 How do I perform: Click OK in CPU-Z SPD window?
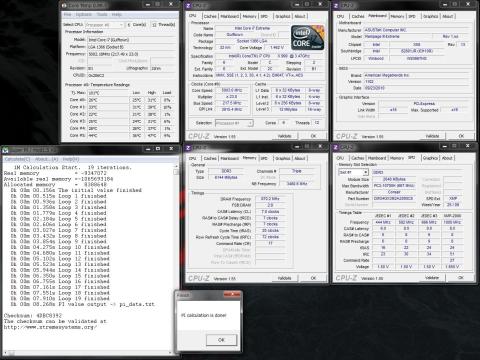tap(461, 278)
